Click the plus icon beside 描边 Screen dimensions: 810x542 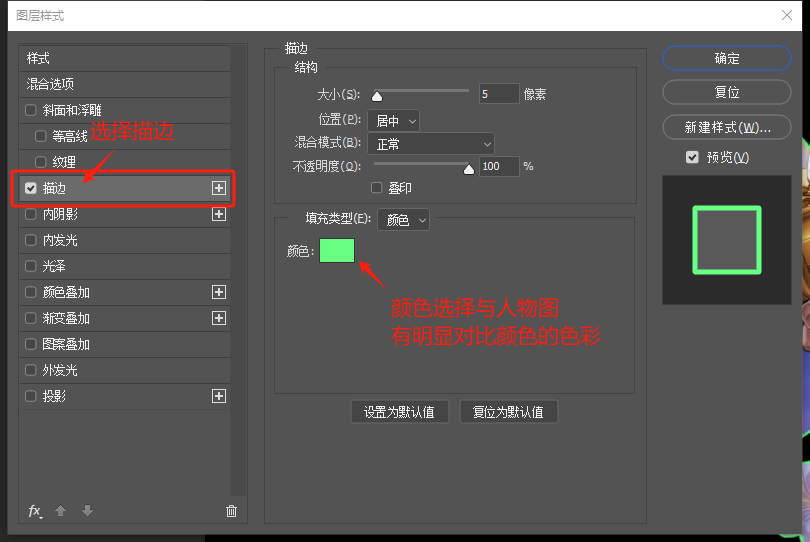219,188
